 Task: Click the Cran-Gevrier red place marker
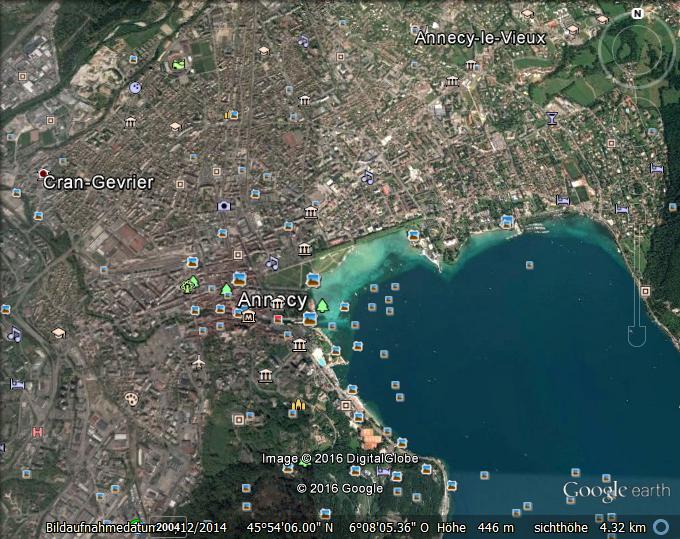tap(42, 174)
